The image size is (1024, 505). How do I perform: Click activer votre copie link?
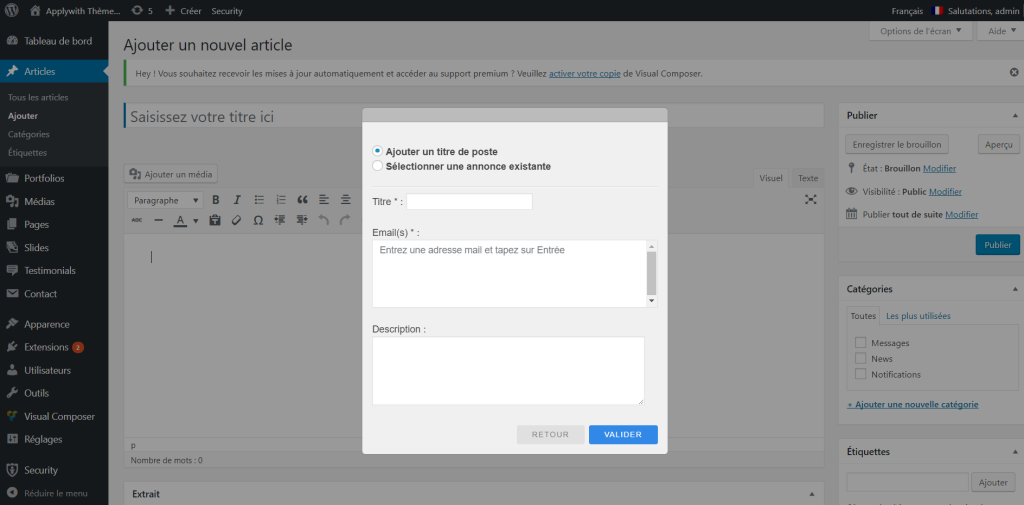[x=584, y=73]
